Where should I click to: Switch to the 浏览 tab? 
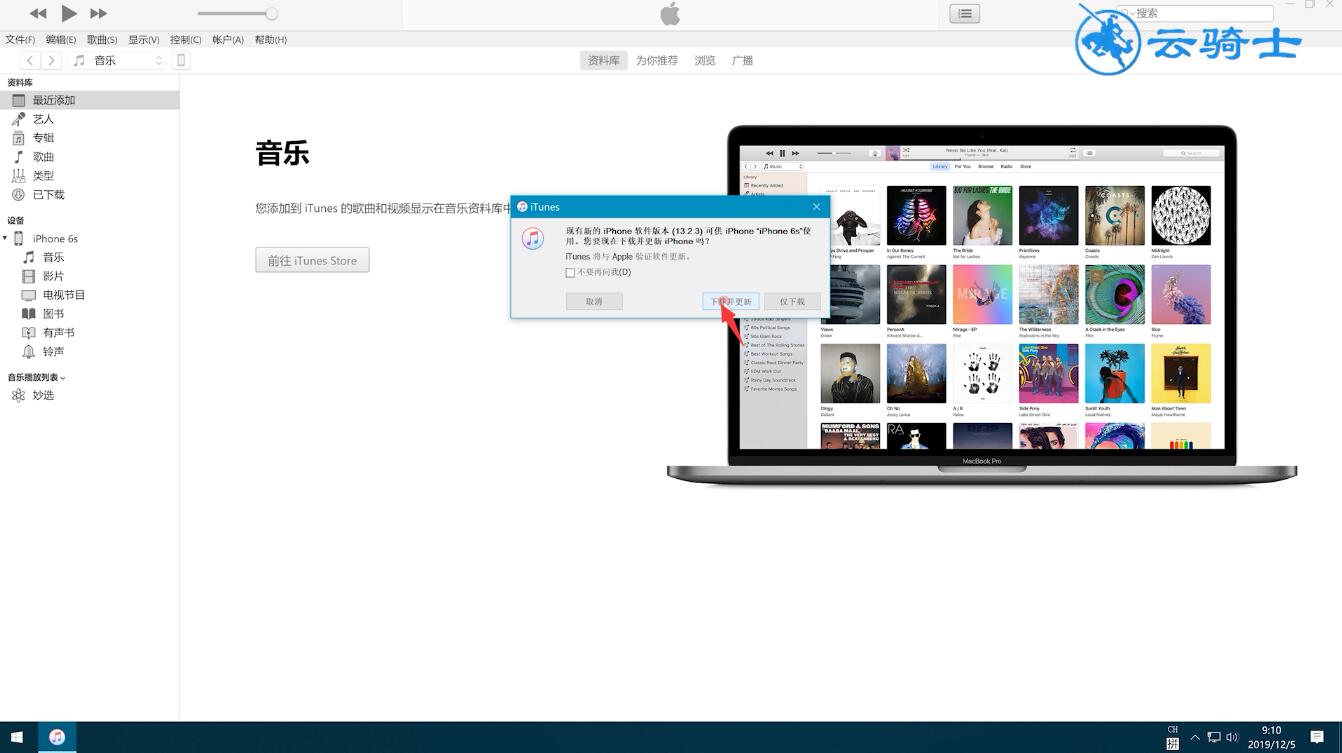(x=705, y=61)
